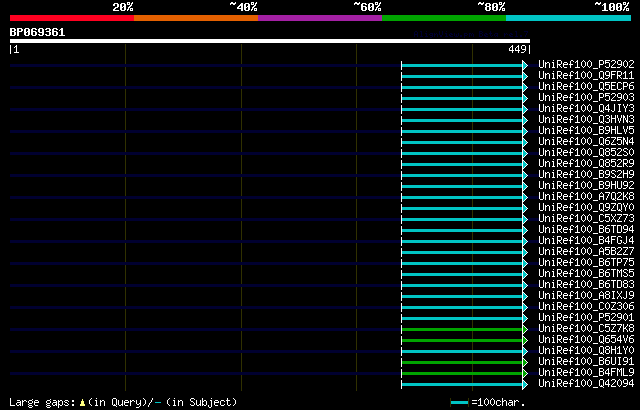Click the ~80% identity legend label
The width and height of the screenshot is (640, 410).
coord(492,7)
